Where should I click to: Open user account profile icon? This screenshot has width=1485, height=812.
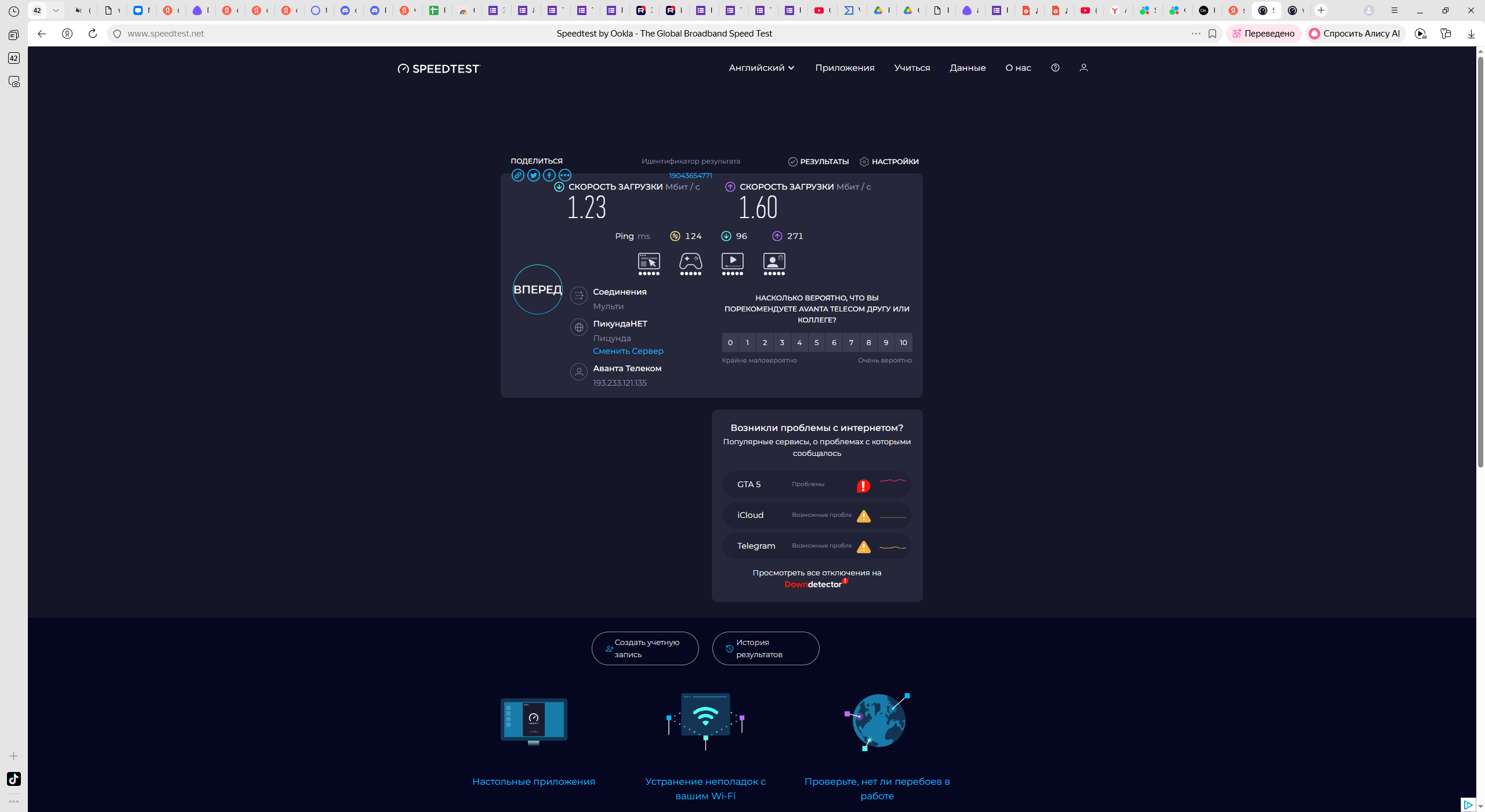1084,68
